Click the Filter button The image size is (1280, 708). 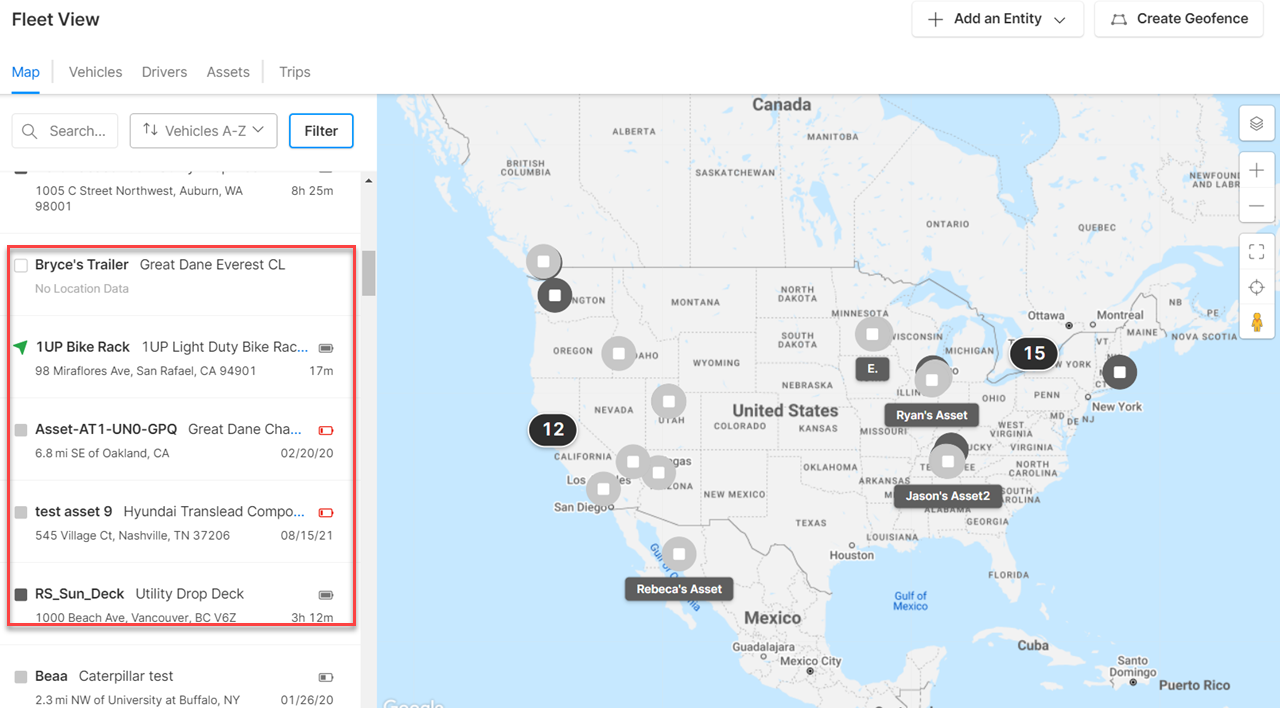pyautogui.click(x=321, y=131)
